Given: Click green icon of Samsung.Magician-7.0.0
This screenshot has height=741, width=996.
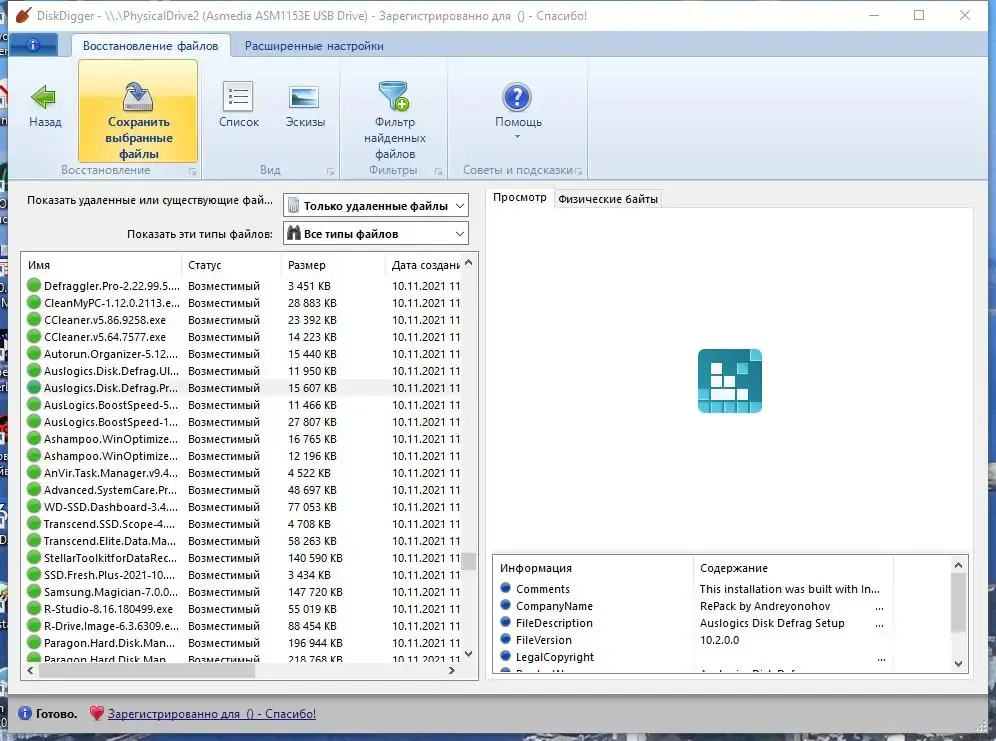Looking at the screenshot, I should [x=34, y=592].
